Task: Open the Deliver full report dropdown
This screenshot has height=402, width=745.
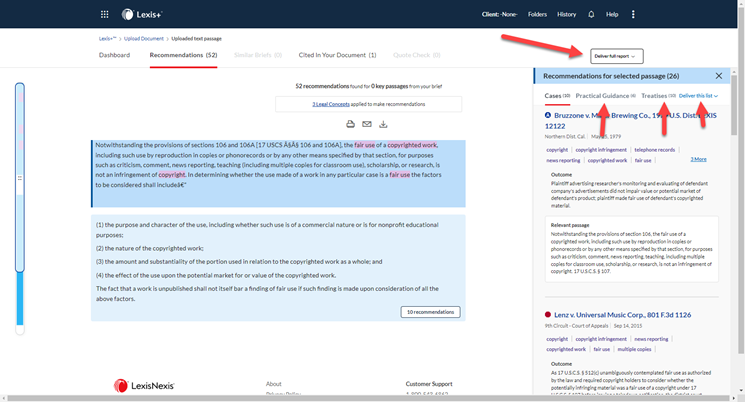Action: (x=617, y=56)
